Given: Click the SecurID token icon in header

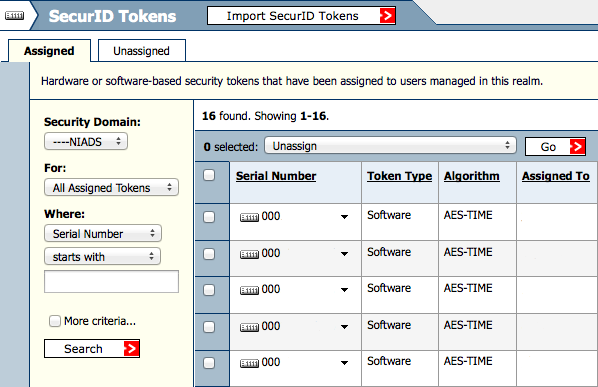Looking at the screenshot, I should pyautogui.click(x=14, y=16).
